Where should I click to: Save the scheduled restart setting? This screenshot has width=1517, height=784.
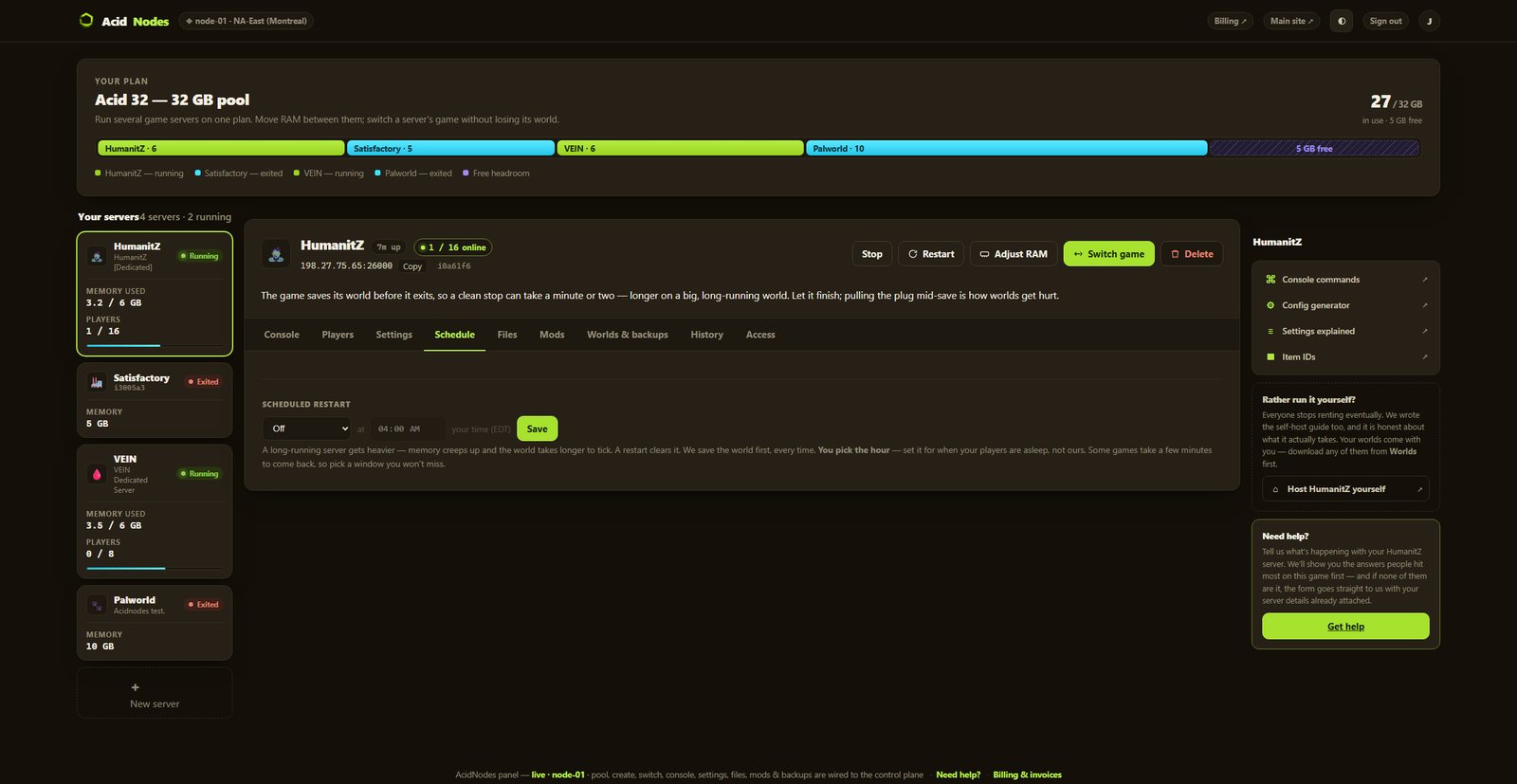(537, 428)
